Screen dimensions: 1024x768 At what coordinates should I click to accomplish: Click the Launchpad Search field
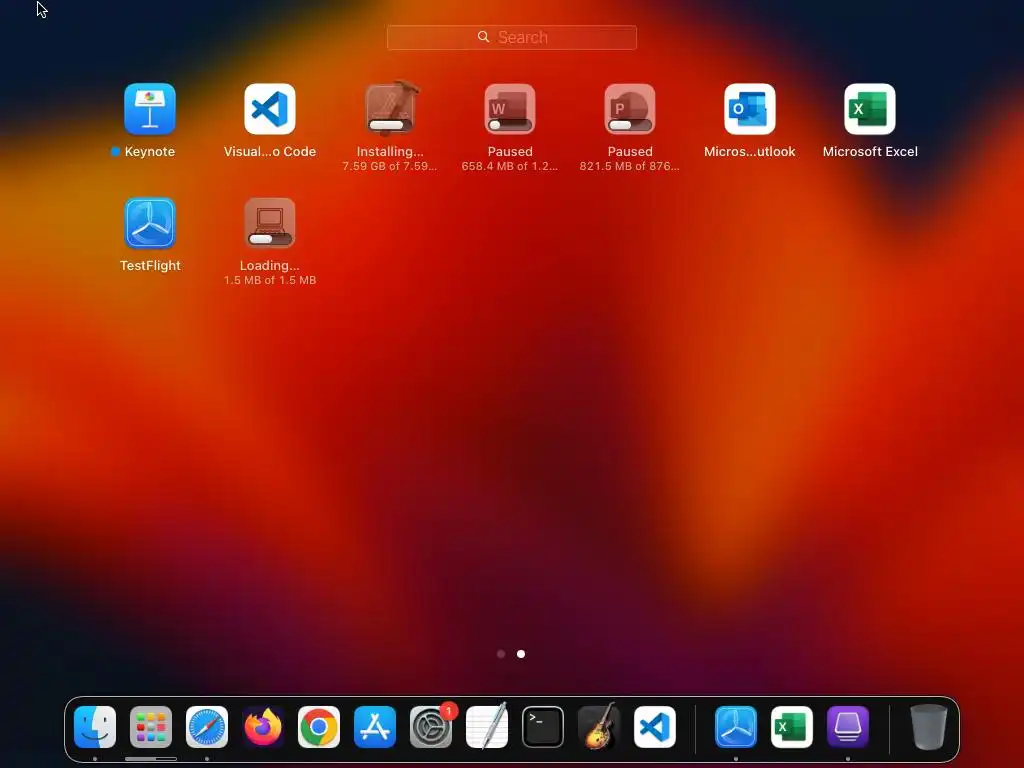tap(512, 37)
